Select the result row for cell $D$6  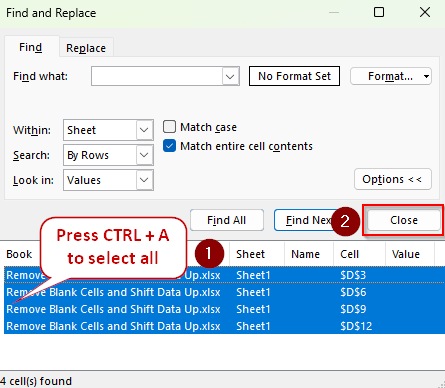pyautogui.click(x=224, y=292)
